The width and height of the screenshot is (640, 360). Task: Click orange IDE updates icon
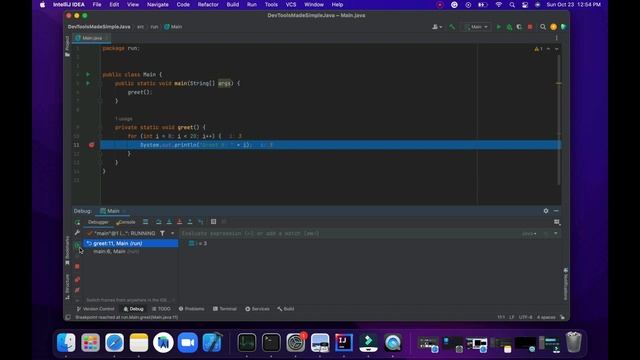pyautogui.click(x=553, y=27)
